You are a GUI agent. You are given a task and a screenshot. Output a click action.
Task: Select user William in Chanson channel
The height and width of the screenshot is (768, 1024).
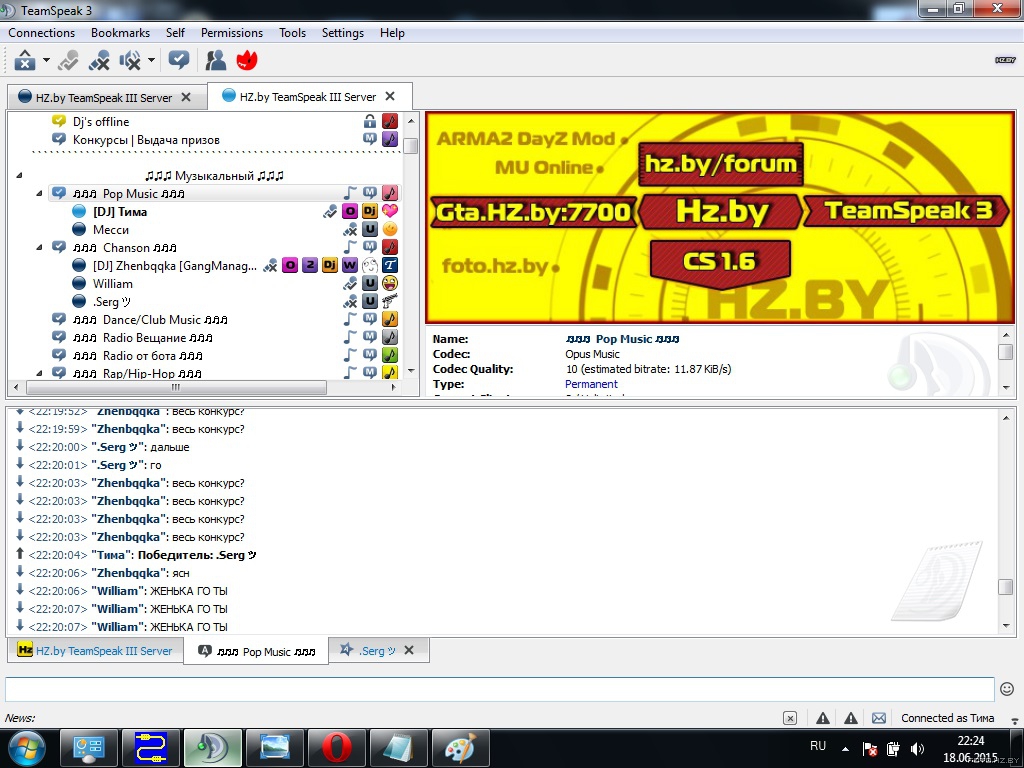click(x=112, y=283)
